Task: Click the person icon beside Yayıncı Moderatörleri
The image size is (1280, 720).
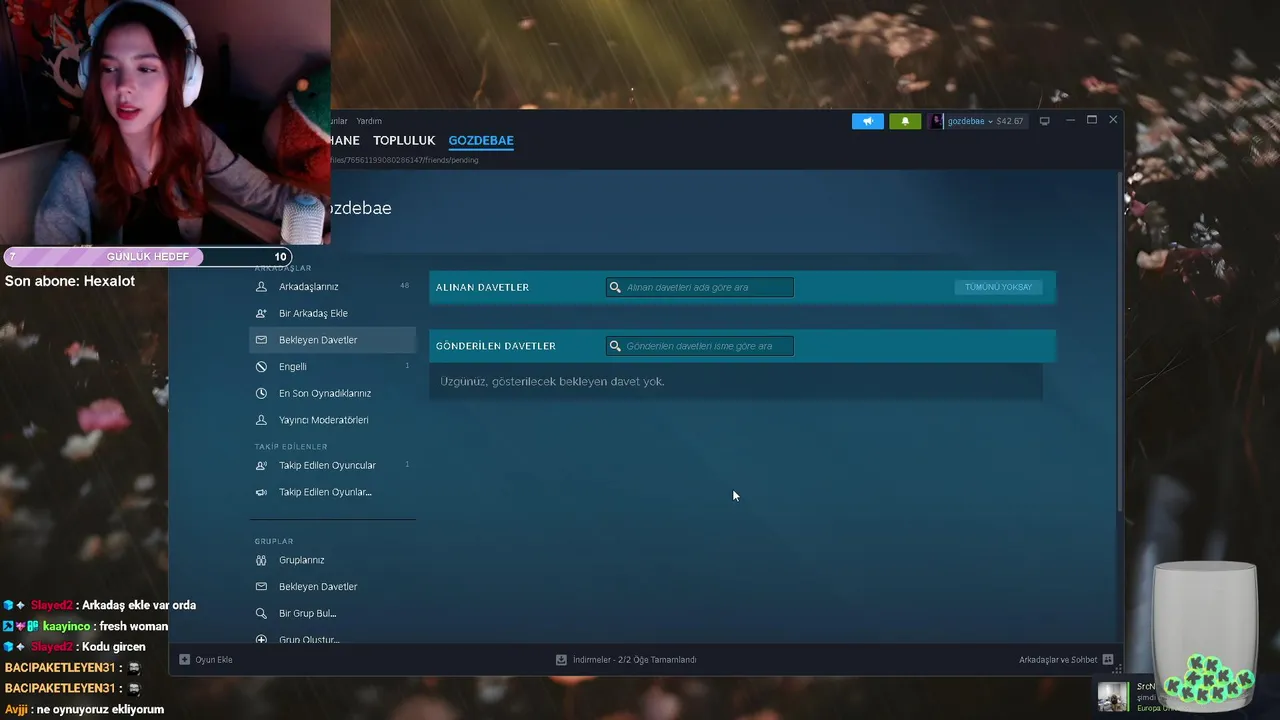Action: (261, 420)
